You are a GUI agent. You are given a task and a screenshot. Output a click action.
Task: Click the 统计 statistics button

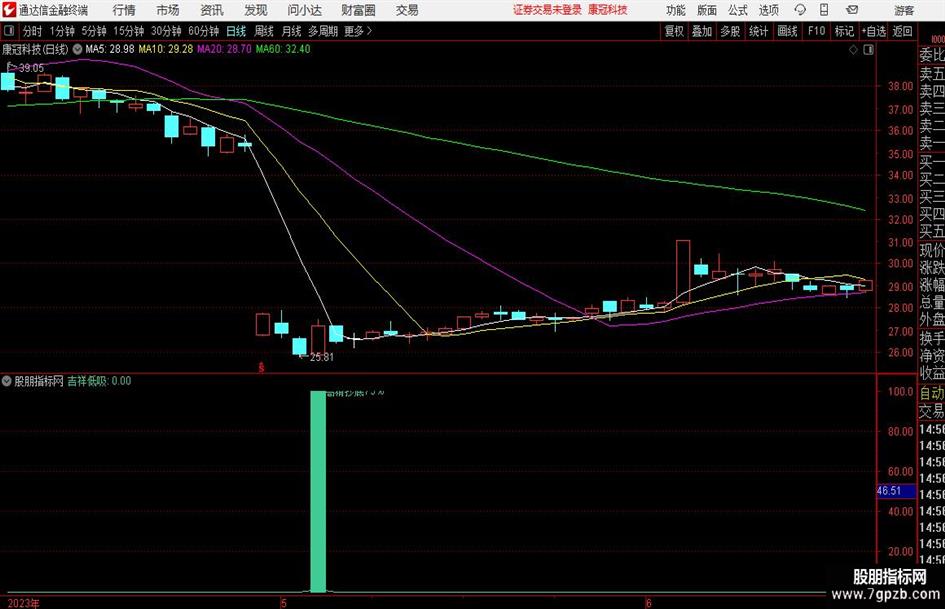[758, 31]
